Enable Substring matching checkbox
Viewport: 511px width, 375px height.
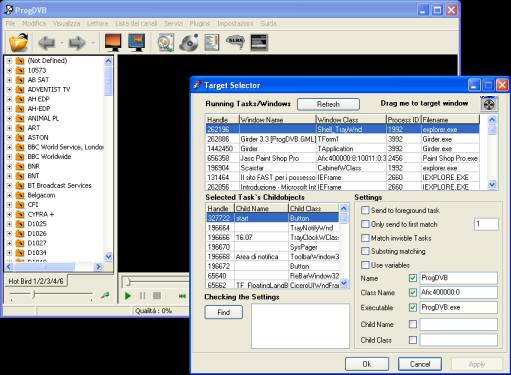[x=365, y=251]
